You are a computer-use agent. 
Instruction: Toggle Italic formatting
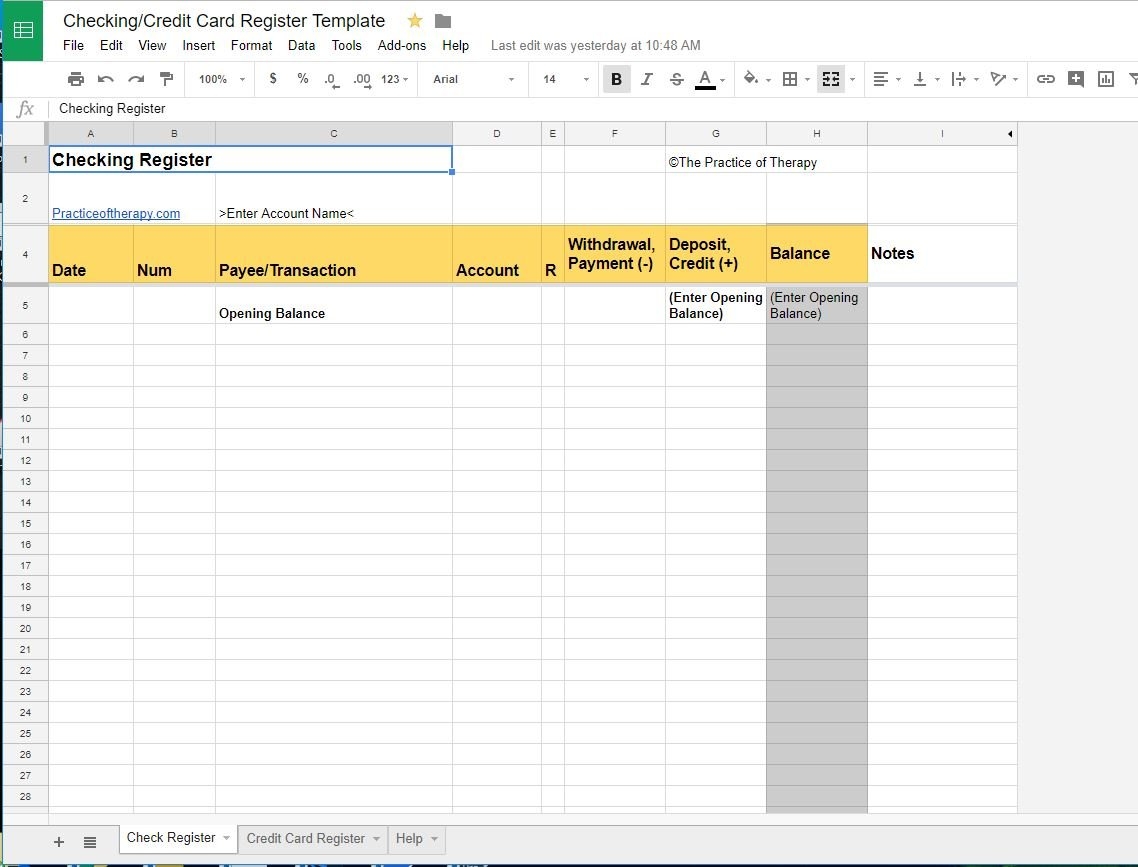tap(646, 79)
